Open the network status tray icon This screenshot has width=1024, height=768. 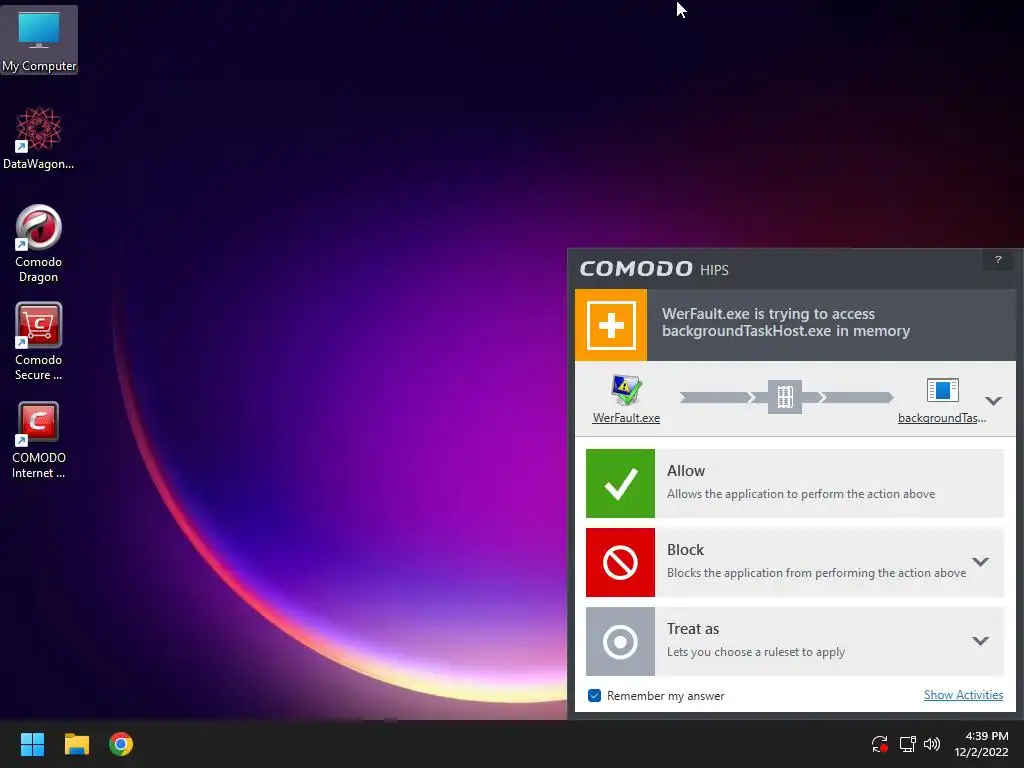click(x=907, y=744)
